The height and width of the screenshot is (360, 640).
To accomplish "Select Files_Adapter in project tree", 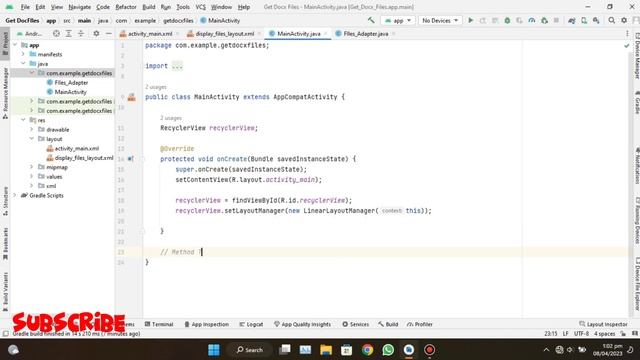I will pos(71,82).
